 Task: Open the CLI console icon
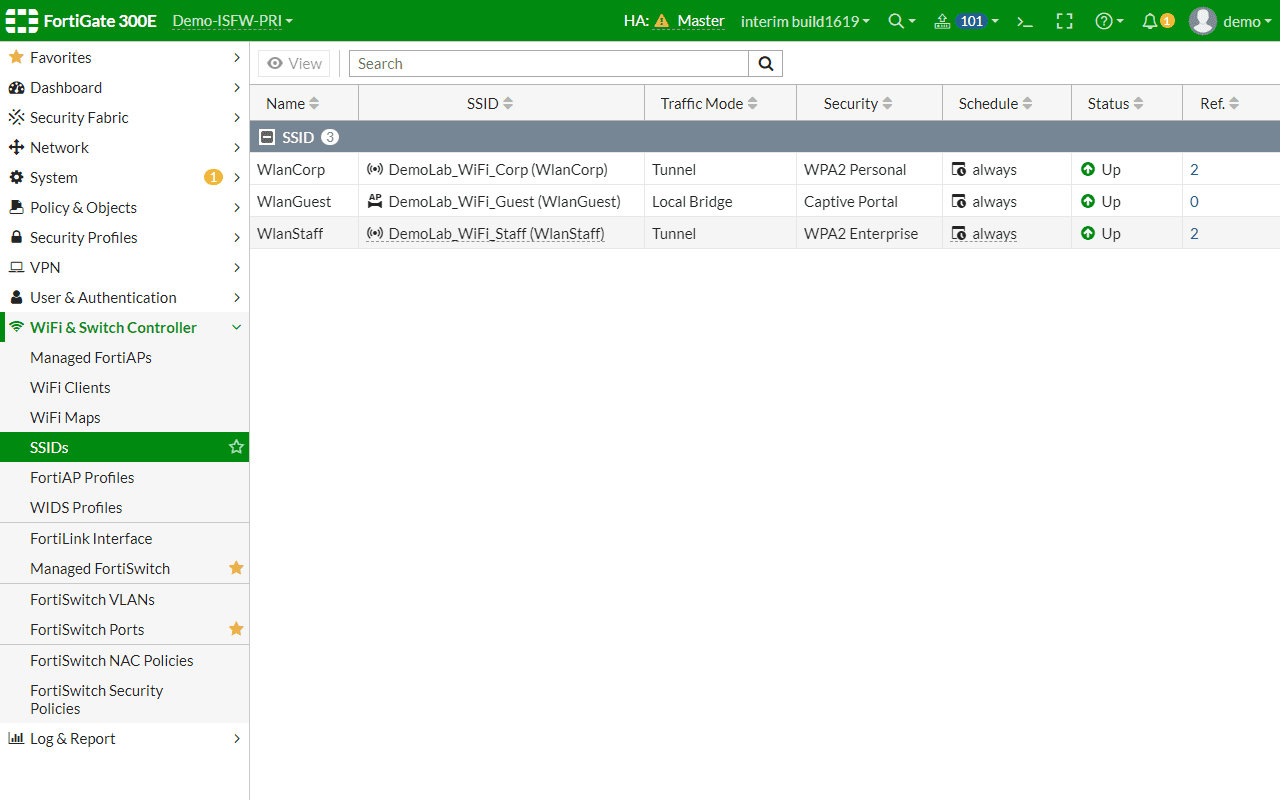click(x=1025, y=21)
